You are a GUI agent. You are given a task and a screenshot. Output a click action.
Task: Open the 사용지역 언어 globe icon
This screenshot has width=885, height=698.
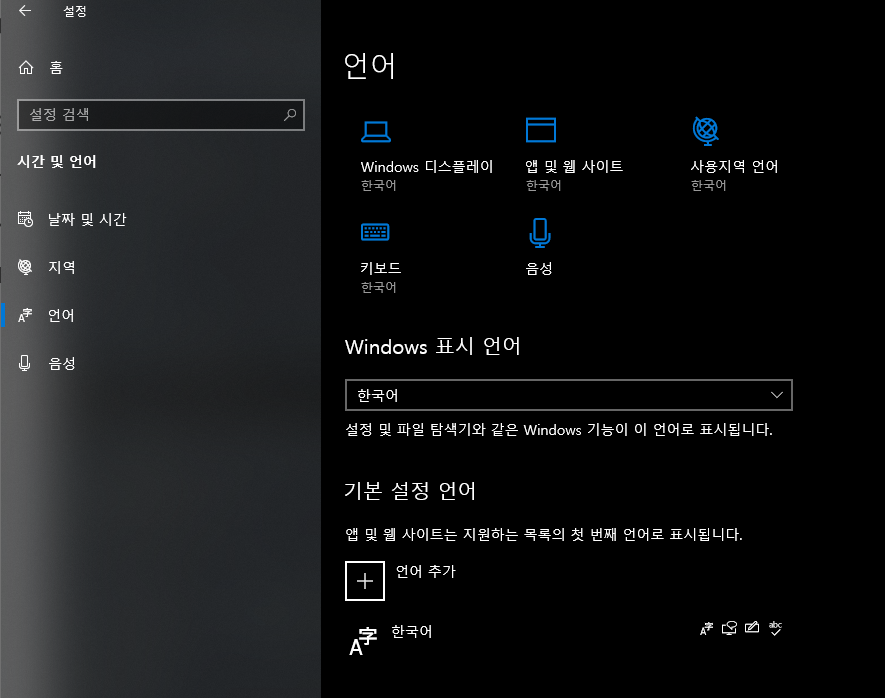[x=706, y=130]
